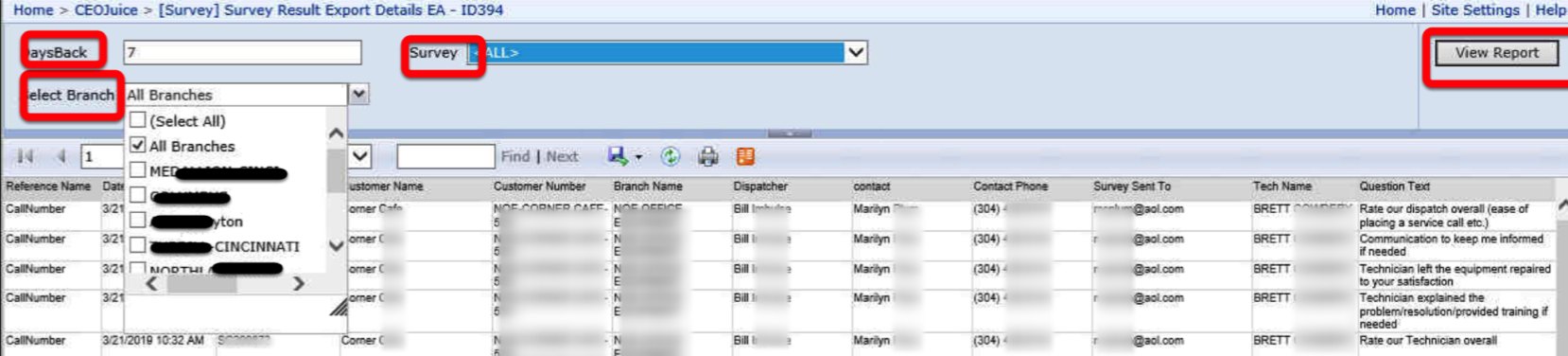Click the '3/21/2019 10:32 AM' date cell
This screenshot has width=1568, height=356.
(153, 340)
